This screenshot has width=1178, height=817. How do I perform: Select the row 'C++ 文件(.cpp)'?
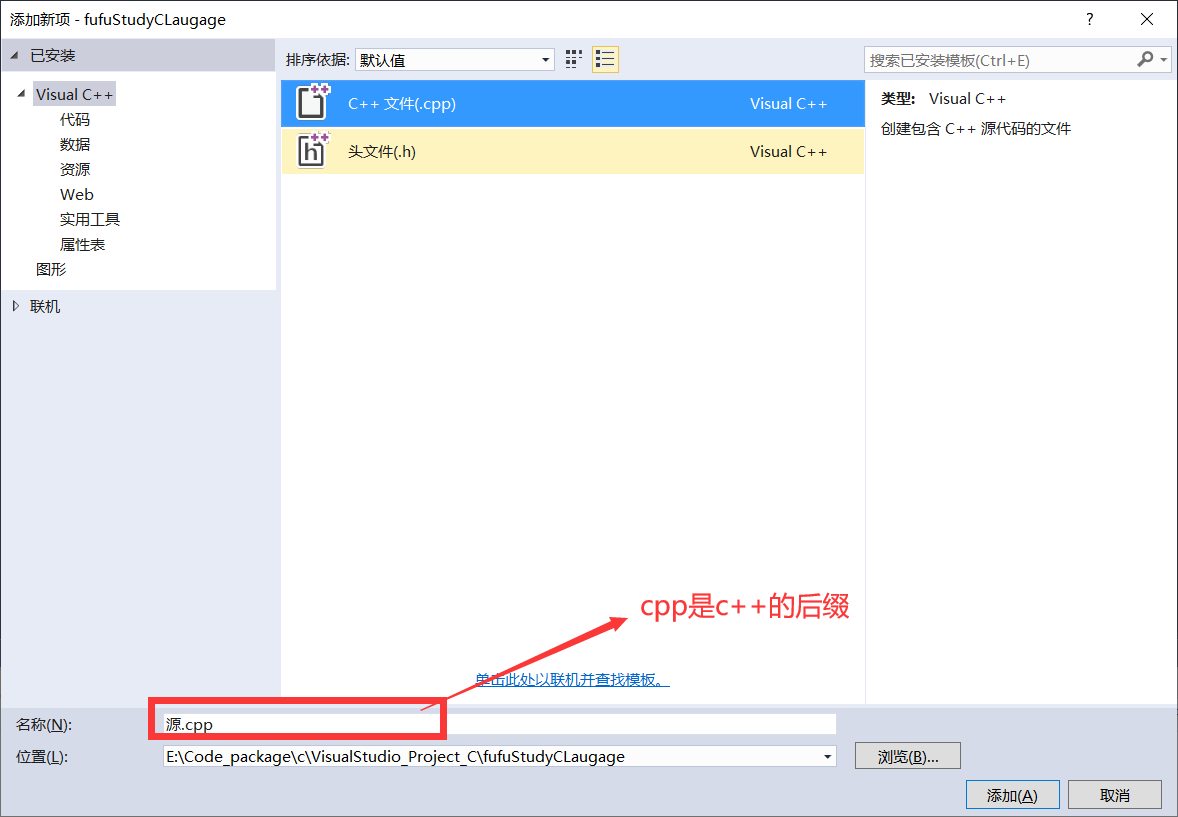click(x=572, y=104)
